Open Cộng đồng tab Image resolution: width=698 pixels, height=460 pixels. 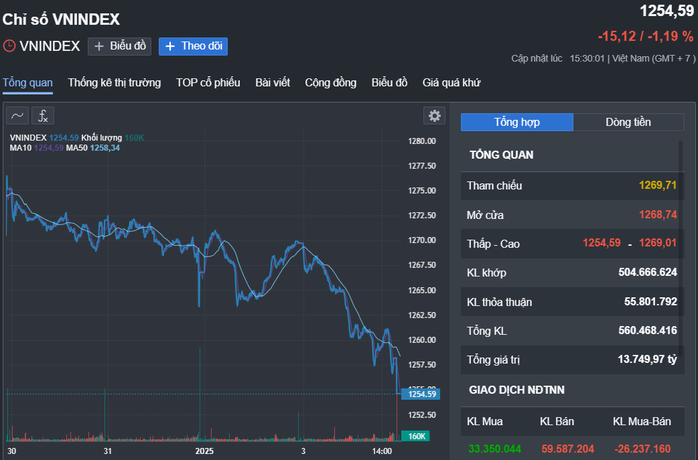(331, 83)
